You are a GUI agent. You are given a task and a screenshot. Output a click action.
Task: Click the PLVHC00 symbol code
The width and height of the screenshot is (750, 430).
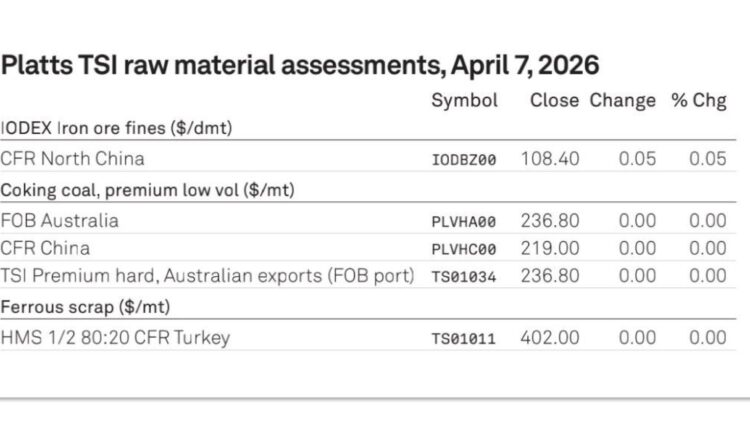tap(463, 249)
